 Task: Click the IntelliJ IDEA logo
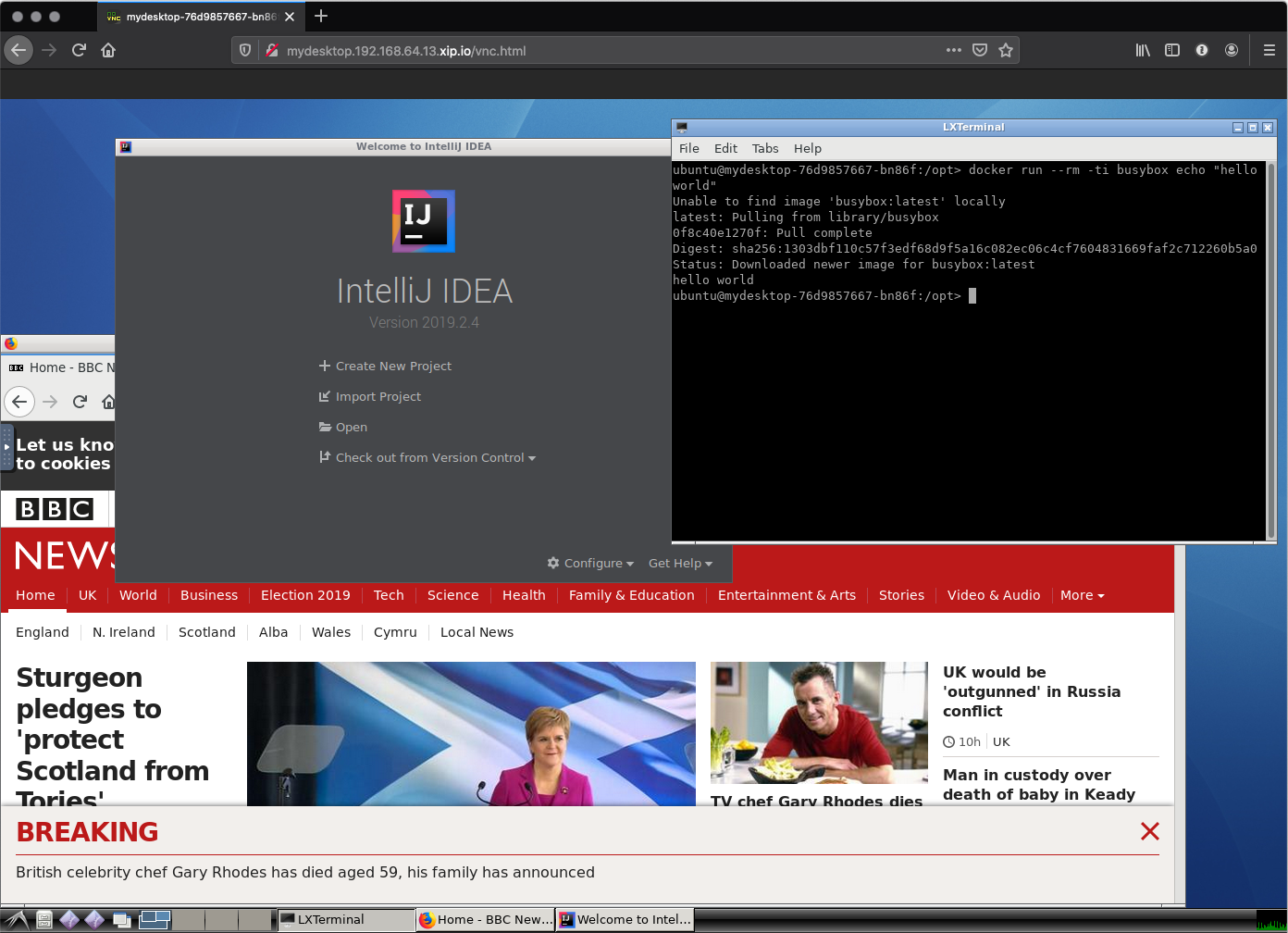[424, 221]
